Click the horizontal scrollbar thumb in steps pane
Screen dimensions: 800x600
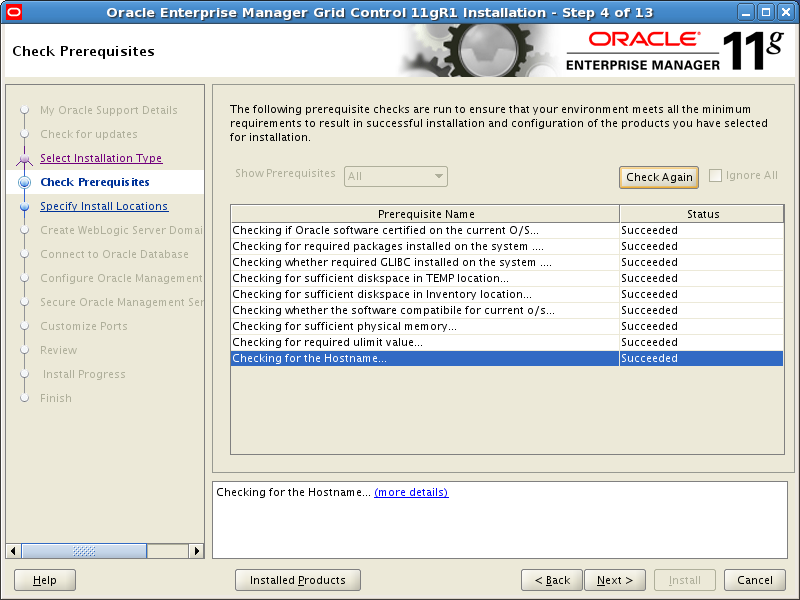coord(84,551)
